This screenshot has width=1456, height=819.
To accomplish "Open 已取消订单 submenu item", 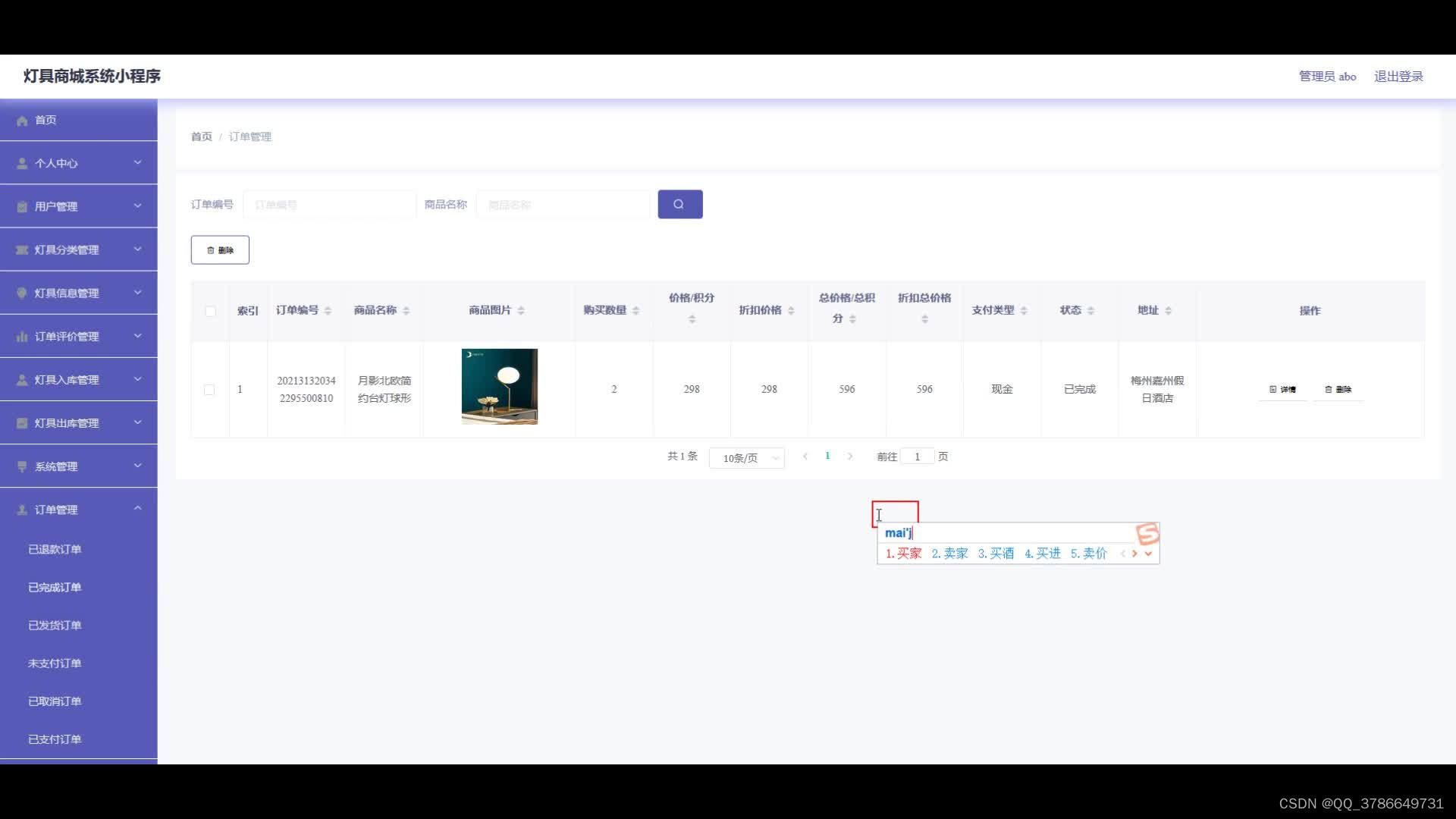I will tap(55, 701).
